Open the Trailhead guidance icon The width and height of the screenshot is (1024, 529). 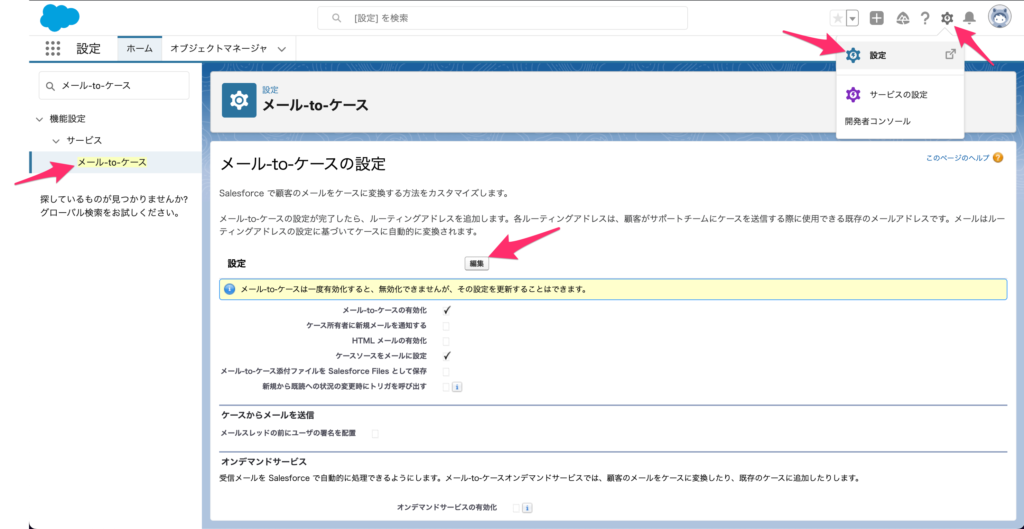(901, 18)
